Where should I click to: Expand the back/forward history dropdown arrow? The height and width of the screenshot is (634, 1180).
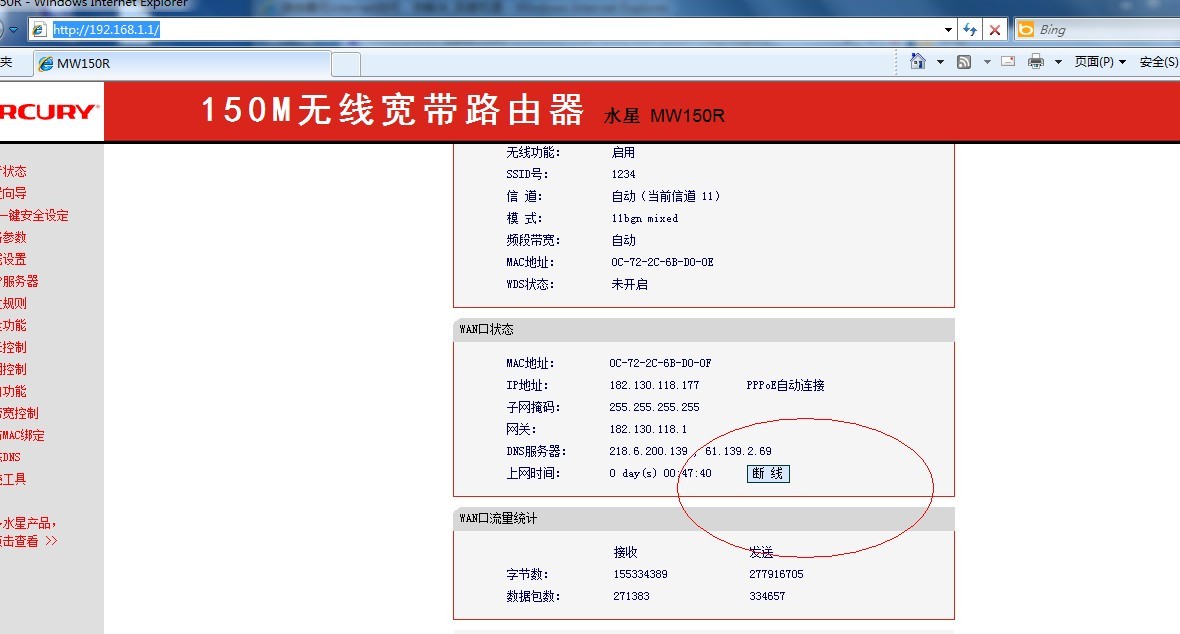(13, 30)
